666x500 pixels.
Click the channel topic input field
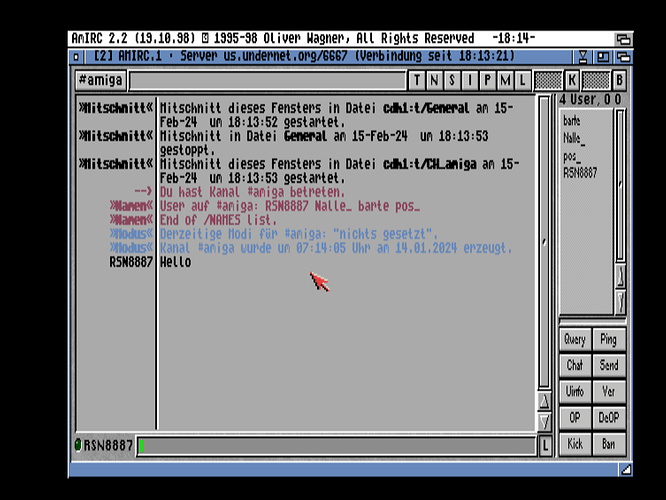tap(268, 81)
